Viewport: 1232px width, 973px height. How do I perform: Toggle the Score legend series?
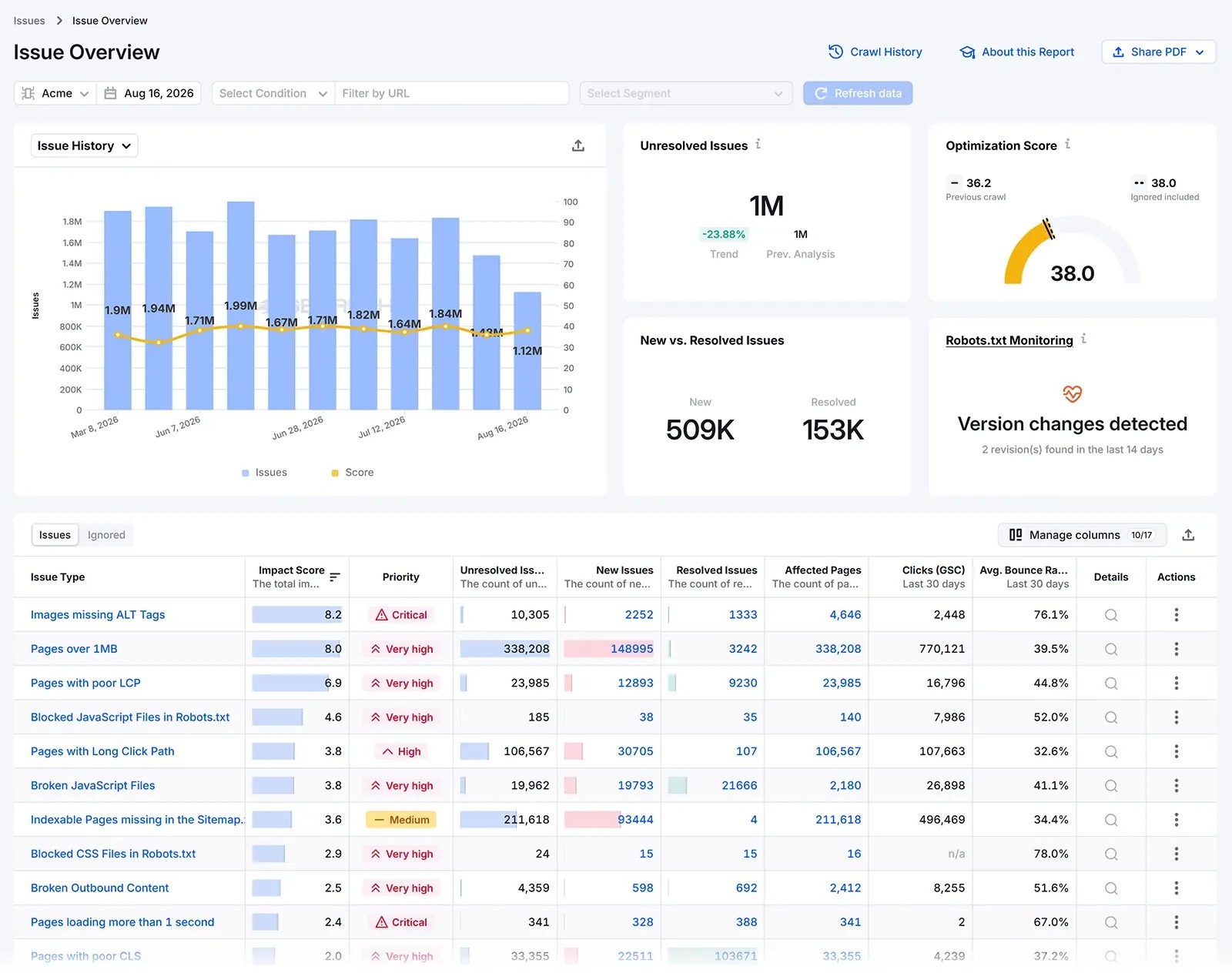(x=352, y=473)
